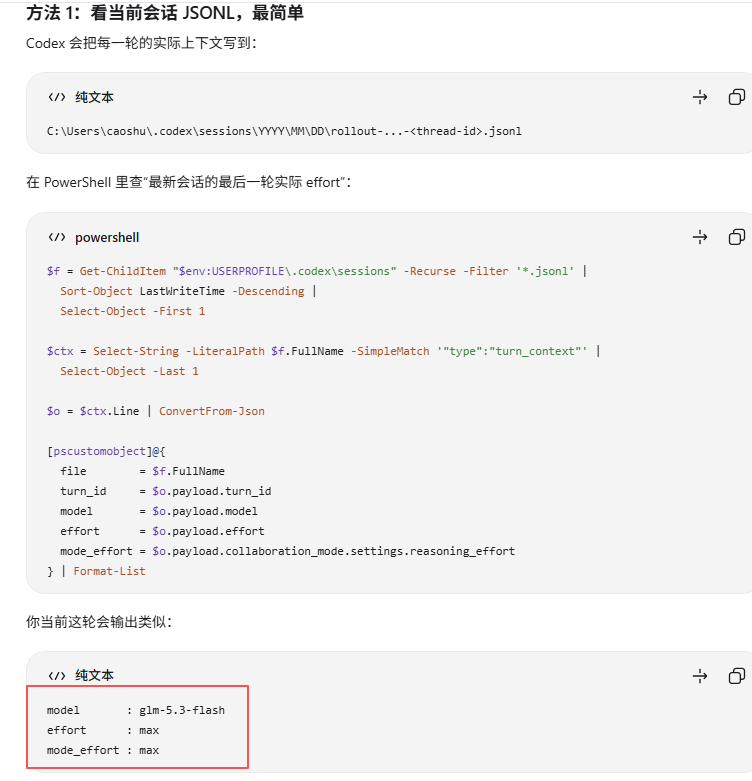
Task: Toggle line wrap on powershell block
Action: click(x=700, y=237)
